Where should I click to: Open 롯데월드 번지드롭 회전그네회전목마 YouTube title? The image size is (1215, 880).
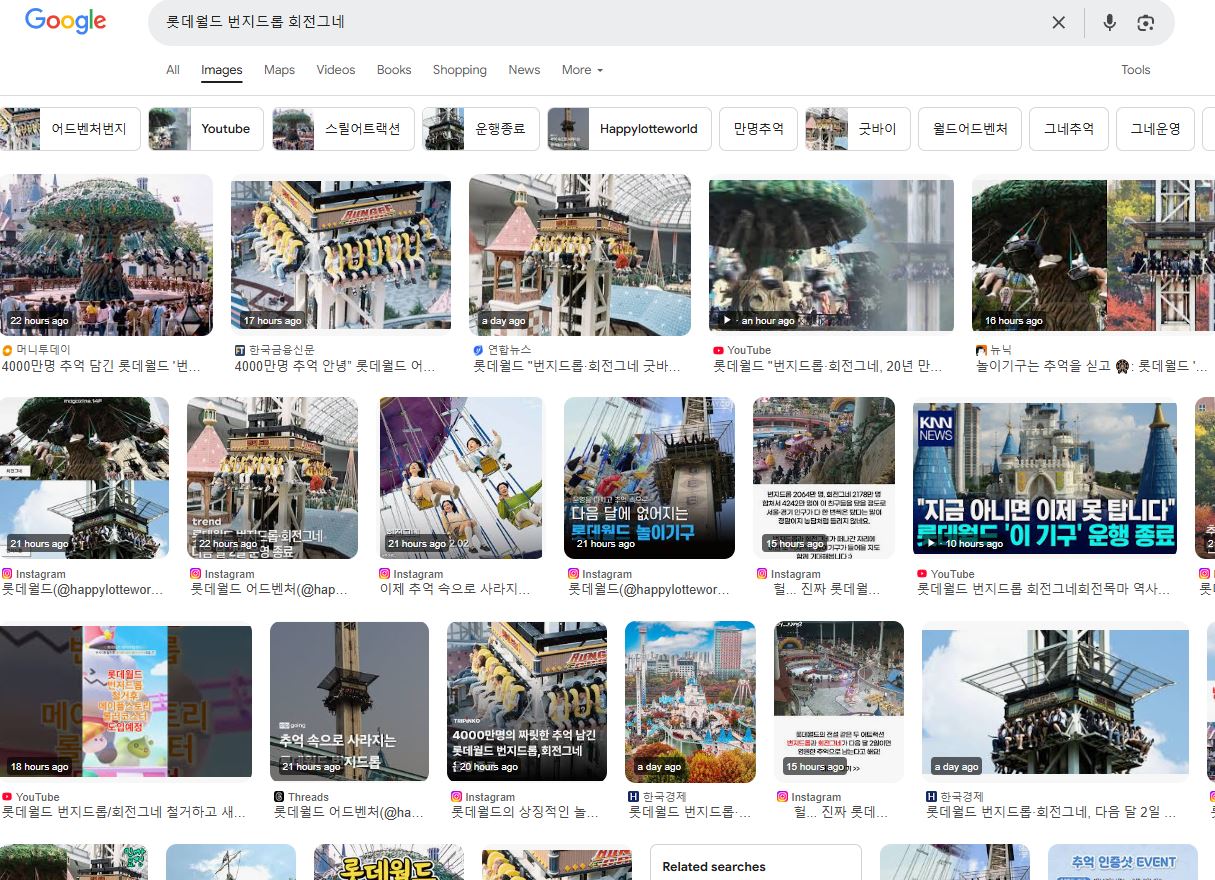tap(1043, 590)
